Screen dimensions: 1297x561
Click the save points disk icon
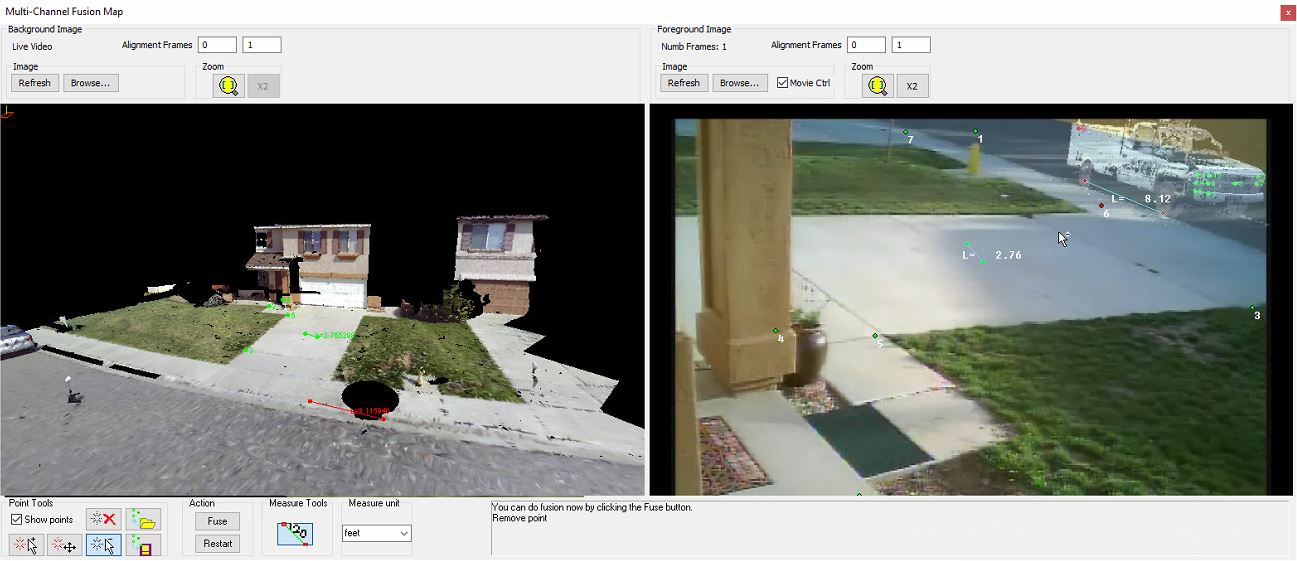(x=144, y=545)
